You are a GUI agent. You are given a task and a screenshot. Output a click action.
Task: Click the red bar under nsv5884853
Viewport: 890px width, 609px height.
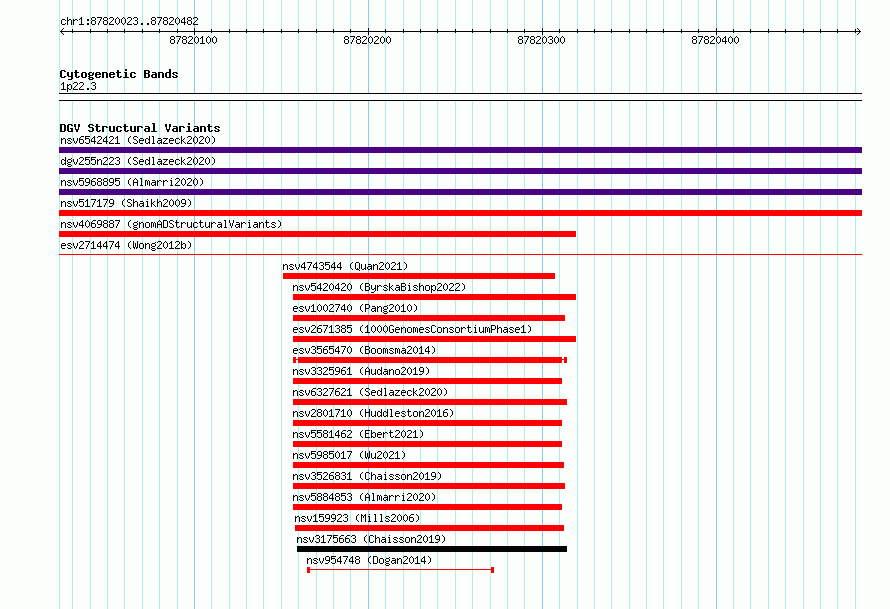coord(427,507)
